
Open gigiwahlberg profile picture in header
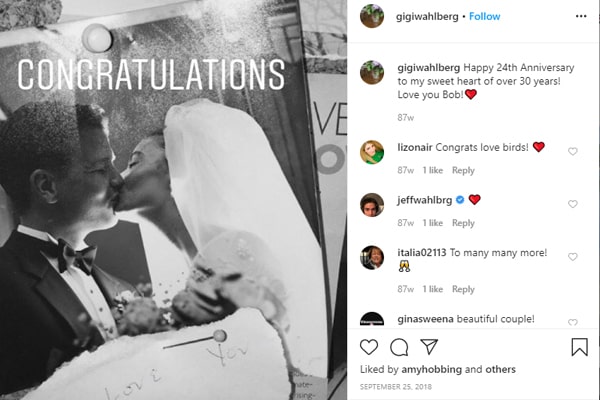pos(372,16)
